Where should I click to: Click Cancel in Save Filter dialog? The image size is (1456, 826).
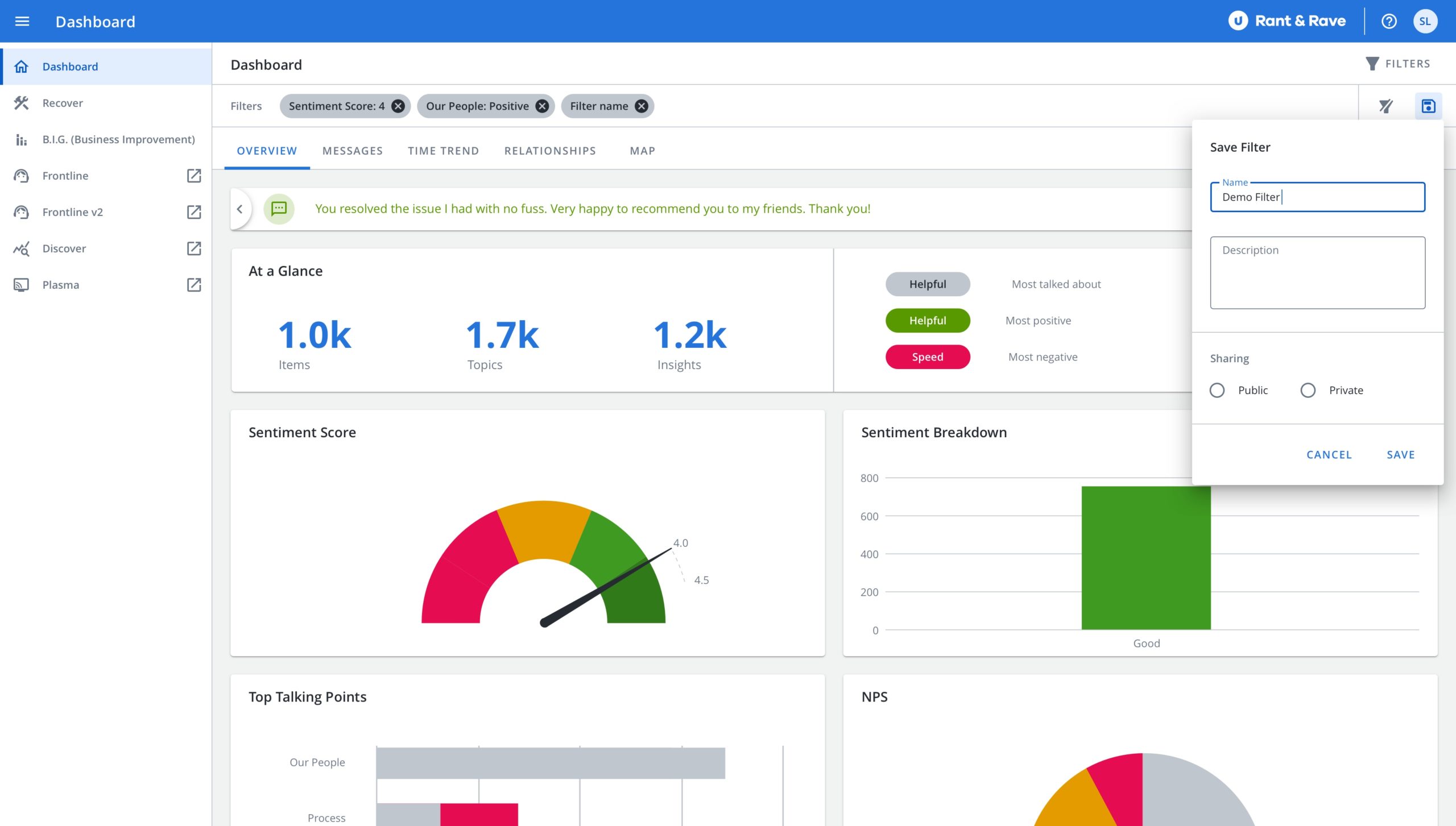coord(1329,455)
